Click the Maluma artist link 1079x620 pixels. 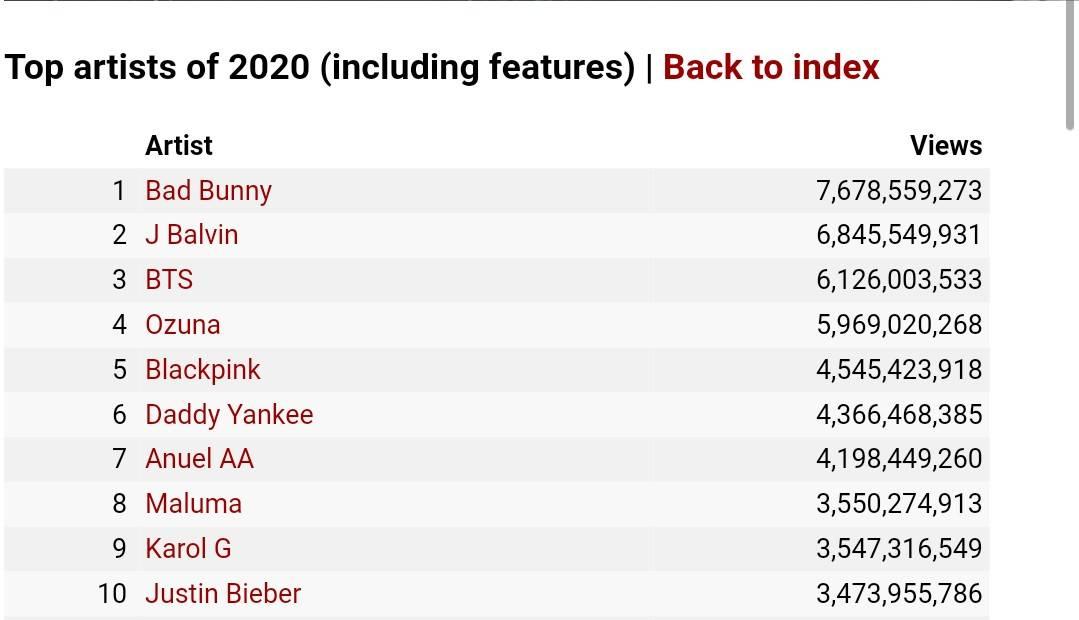pos(193,504)
